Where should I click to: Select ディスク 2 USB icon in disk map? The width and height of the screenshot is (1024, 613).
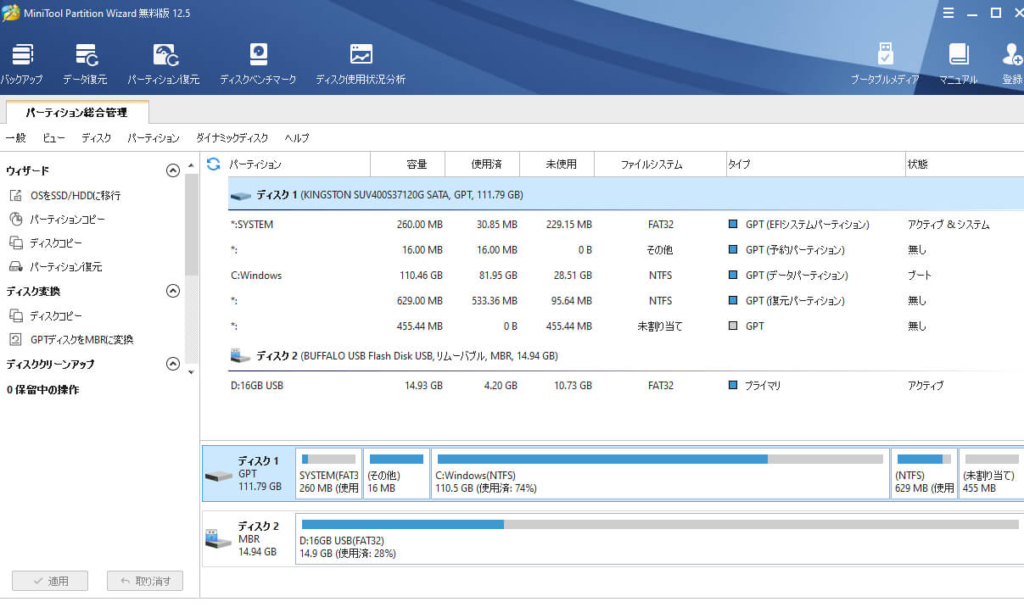click(218, 539)
